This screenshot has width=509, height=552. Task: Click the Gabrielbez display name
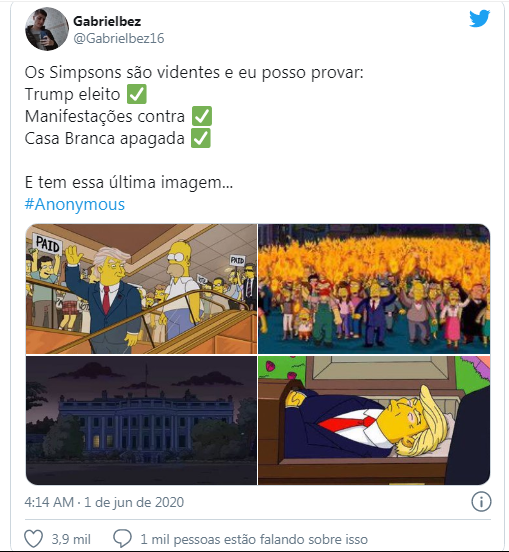pos(107,21)
